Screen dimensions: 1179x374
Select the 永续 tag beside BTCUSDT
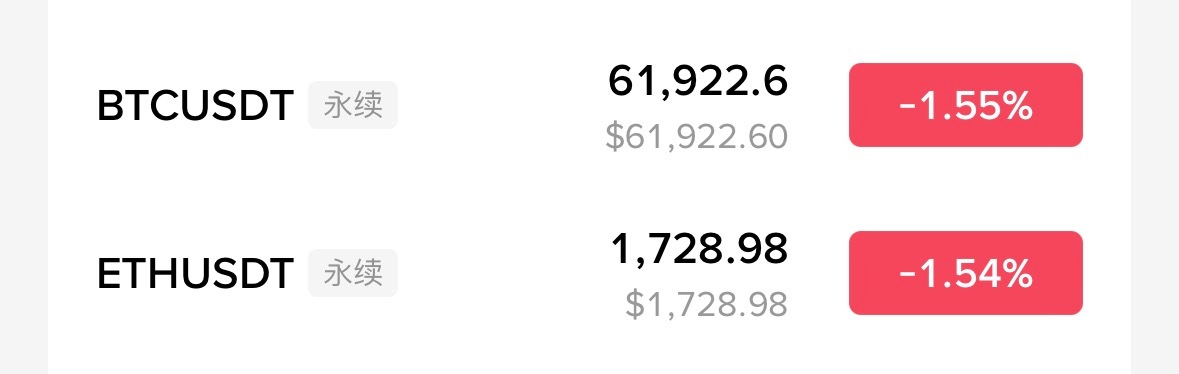[x=353, y=105]
